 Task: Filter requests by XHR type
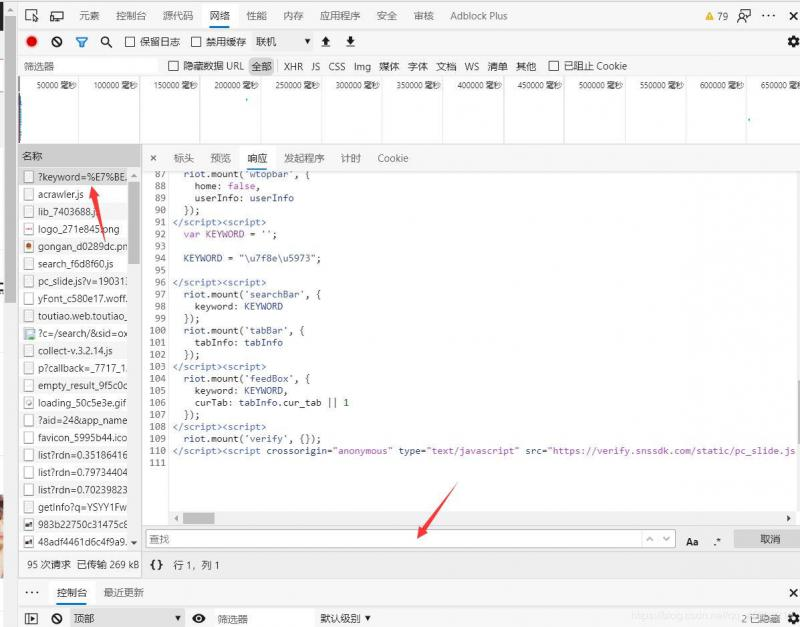click(x=293, y=66)
